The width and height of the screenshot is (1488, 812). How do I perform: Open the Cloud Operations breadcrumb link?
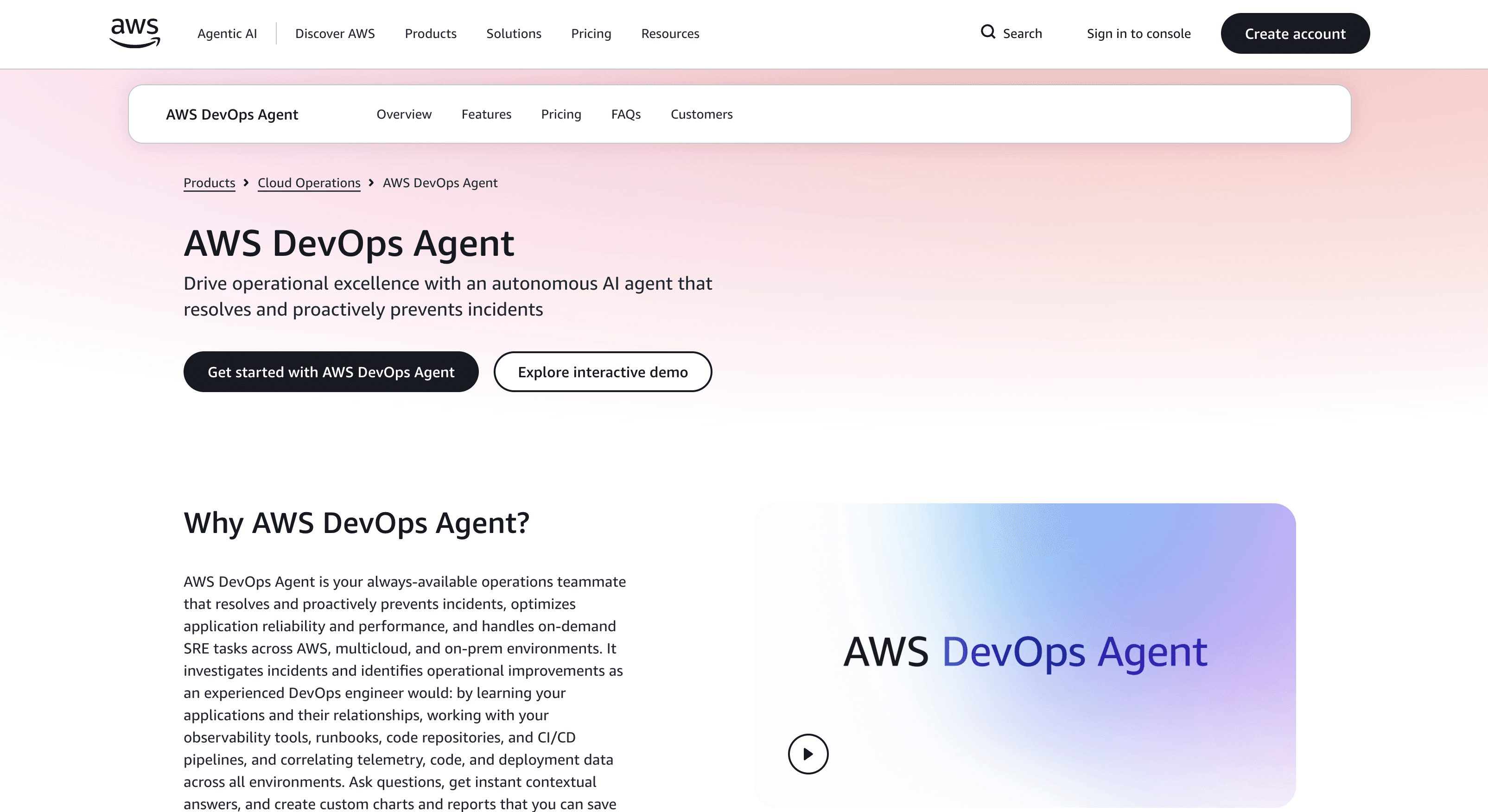coord(308,183)
